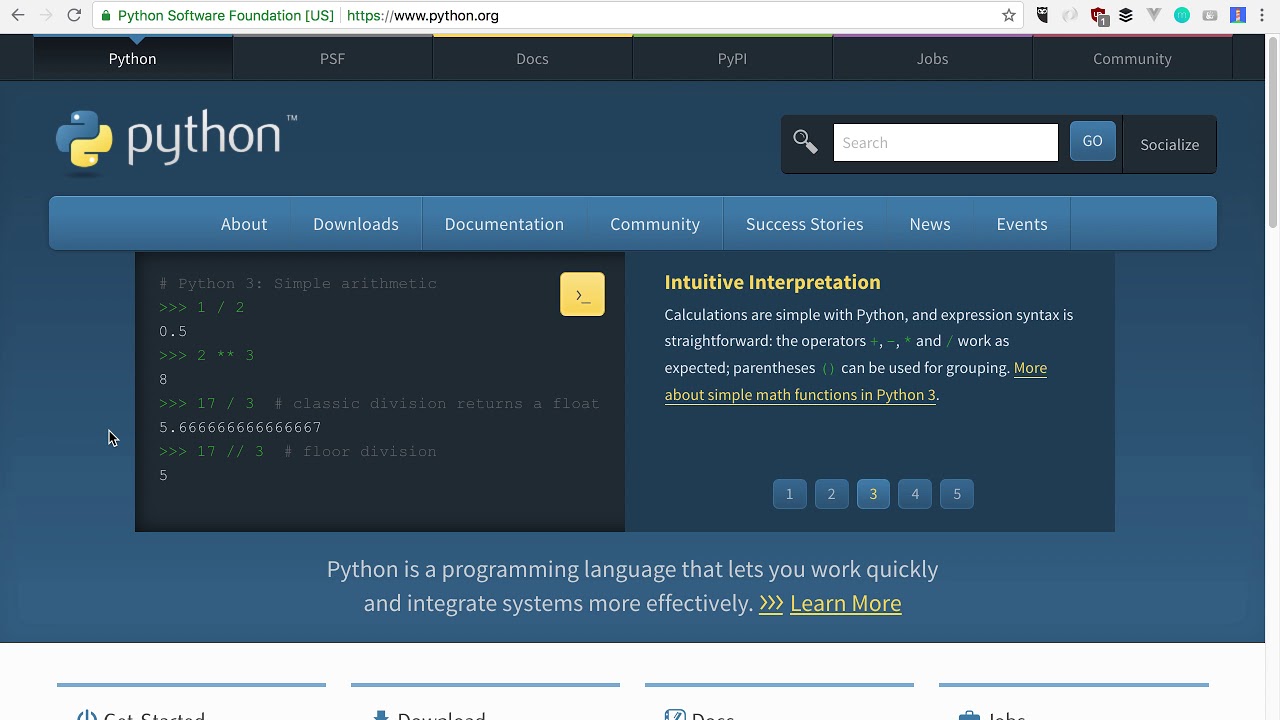Click the browser forward arrow
Image resolution: width=1280 pixels, height=720 pixels.
(46, 15)
